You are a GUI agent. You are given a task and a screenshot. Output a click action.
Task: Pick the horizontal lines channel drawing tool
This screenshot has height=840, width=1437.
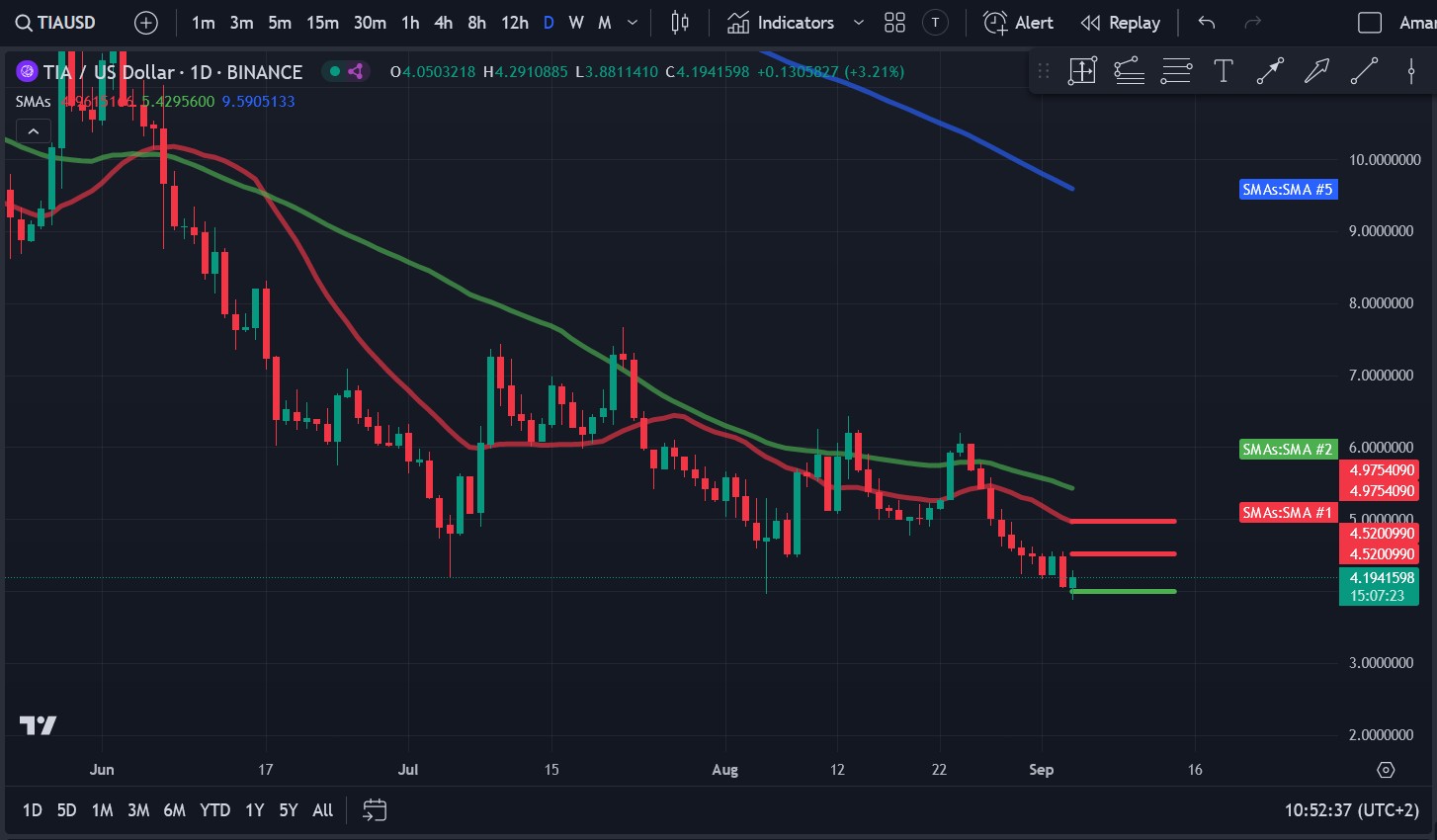pyautogui.click(x=1176, y=70)
